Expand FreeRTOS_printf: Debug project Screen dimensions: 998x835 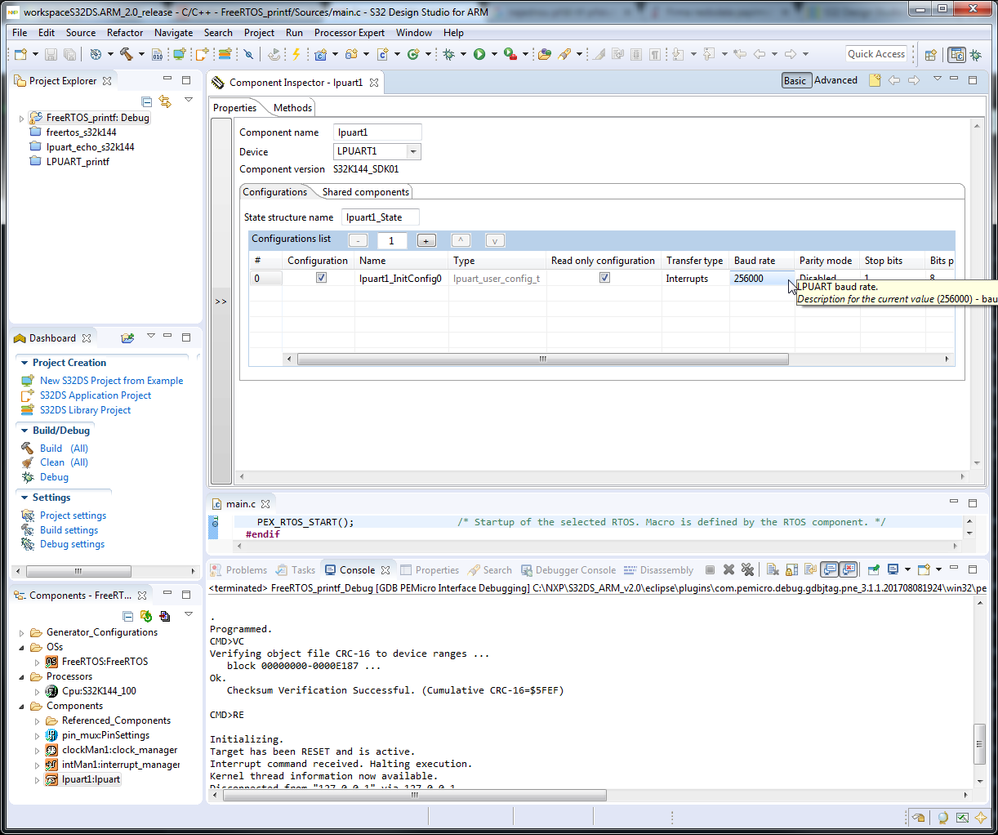[x=21, y=118]
